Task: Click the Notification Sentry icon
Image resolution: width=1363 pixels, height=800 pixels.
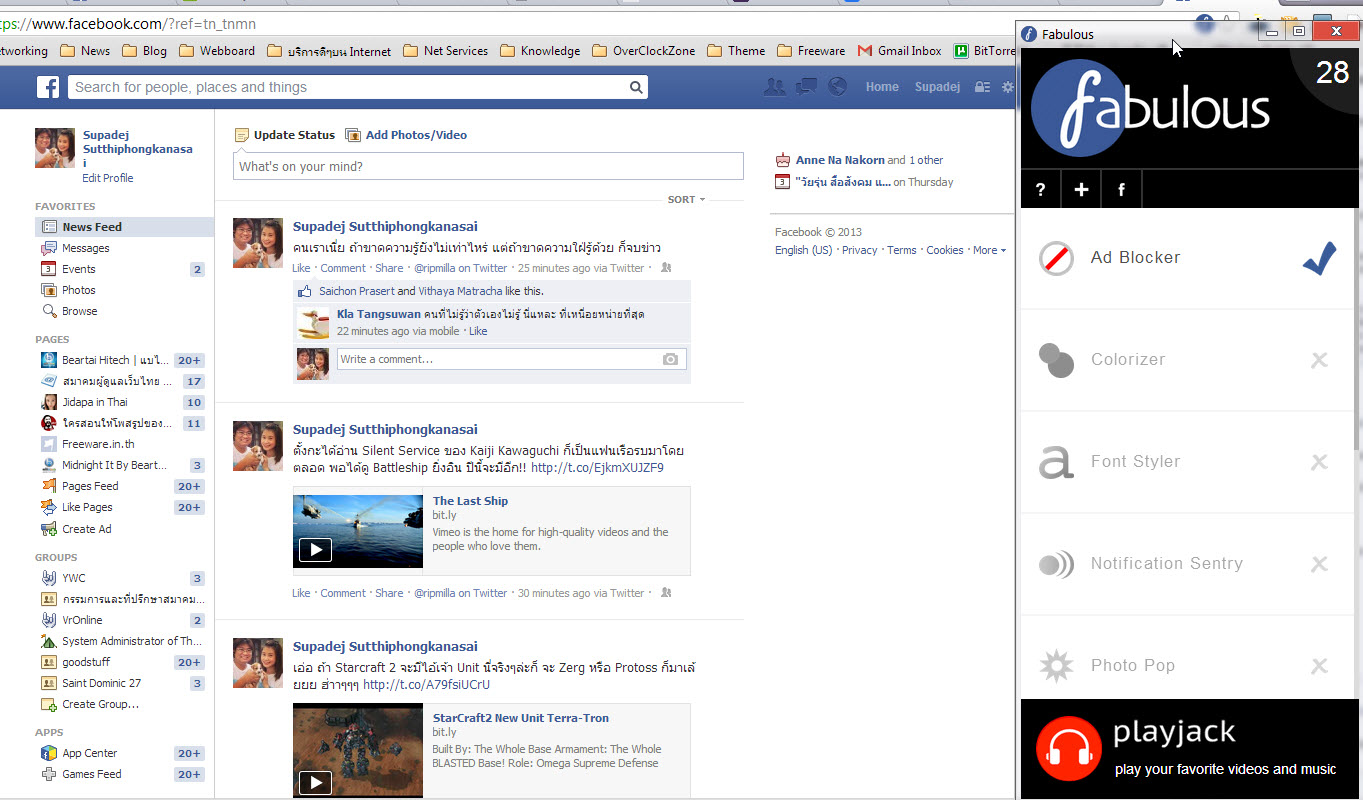Action: point(1056,564)
